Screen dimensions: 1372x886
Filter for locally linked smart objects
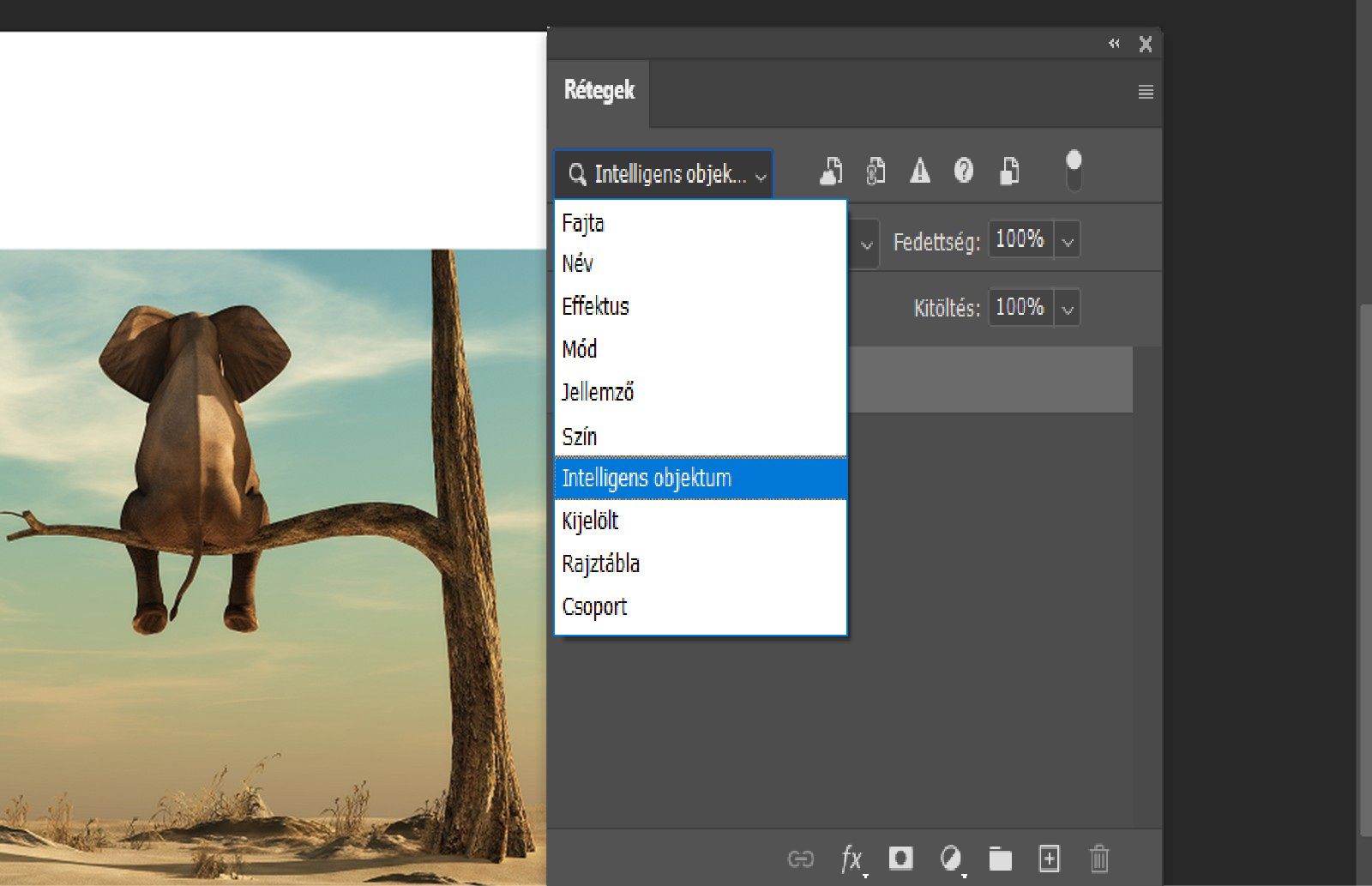(x=876, y=171)
